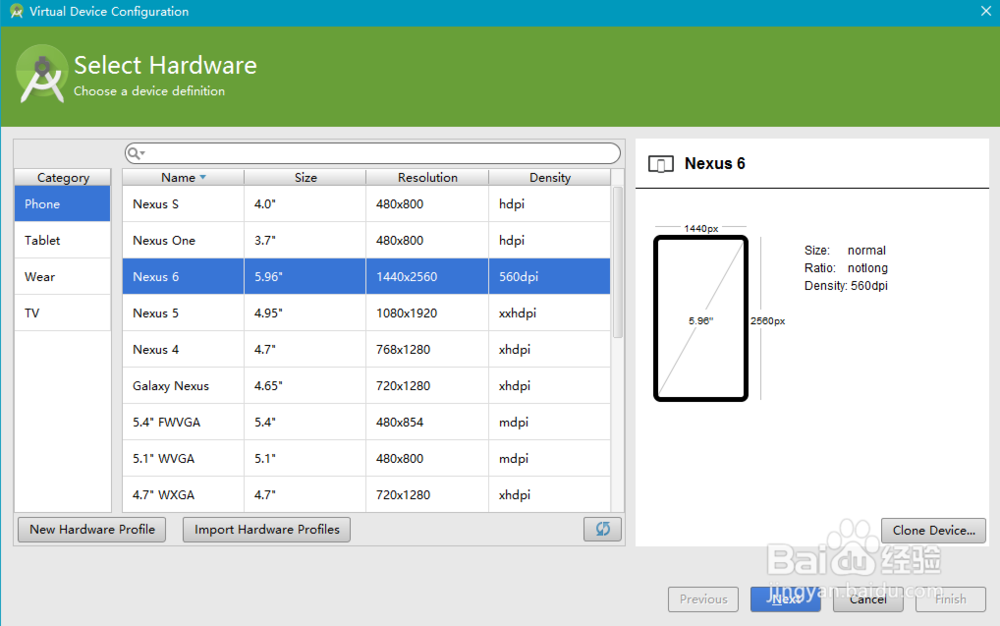This screenshot has width=1000, height=626.
Task: Click the Finish button
Action: pos(950,599)
